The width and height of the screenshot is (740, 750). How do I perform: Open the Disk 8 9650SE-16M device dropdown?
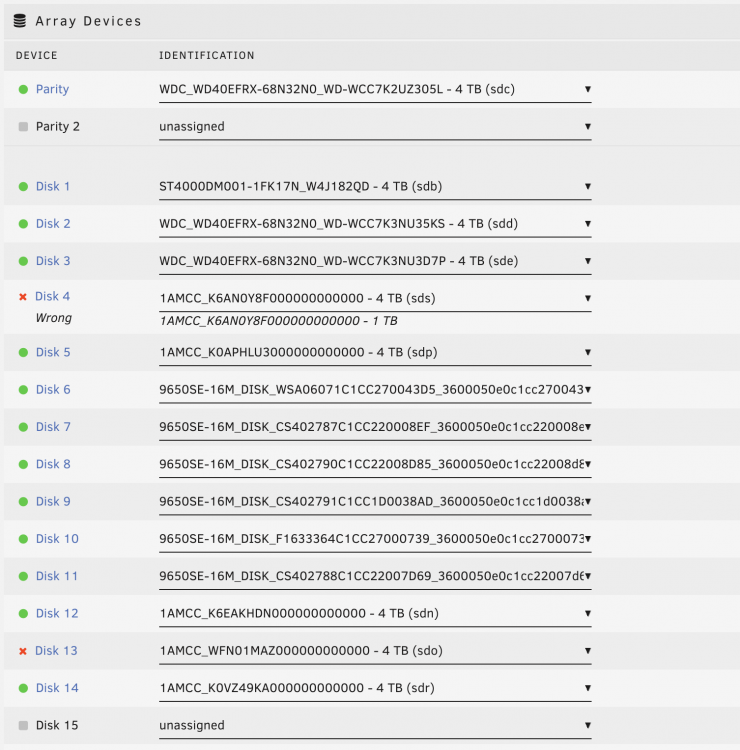[x=375, y=464]
